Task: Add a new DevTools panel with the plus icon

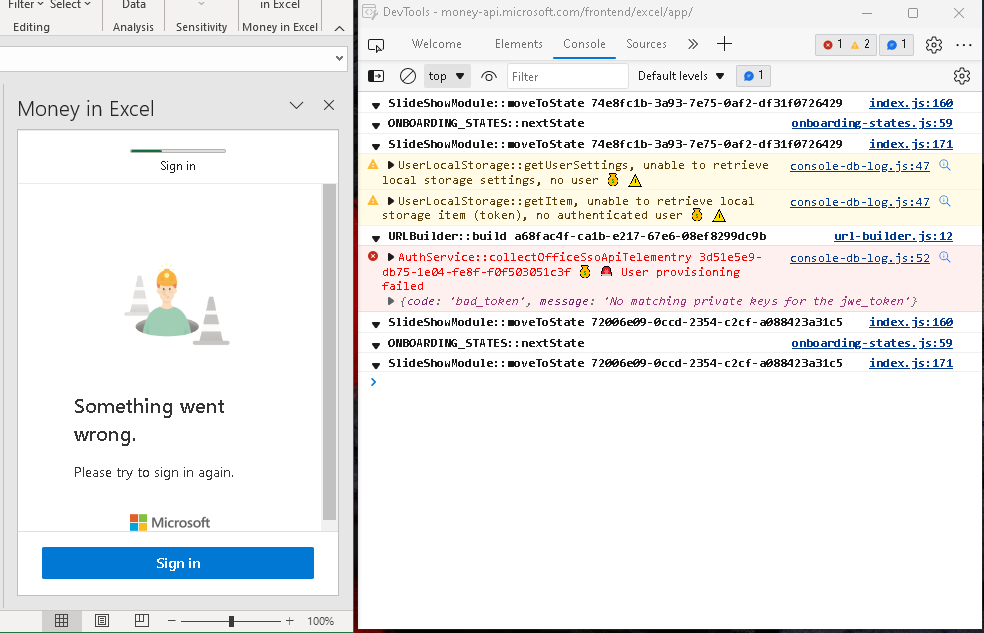Action: (x=724, y=44)
